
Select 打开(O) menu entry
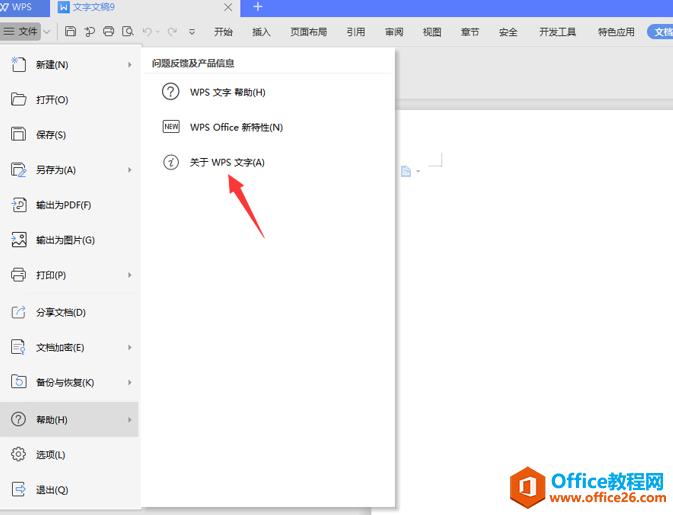69,100
